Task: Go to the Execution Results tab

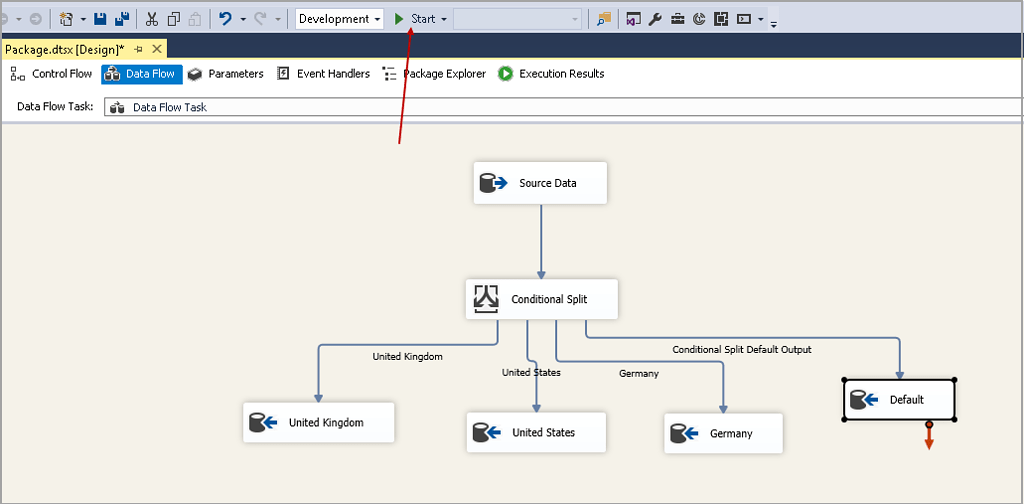Action: click(551, 74)
